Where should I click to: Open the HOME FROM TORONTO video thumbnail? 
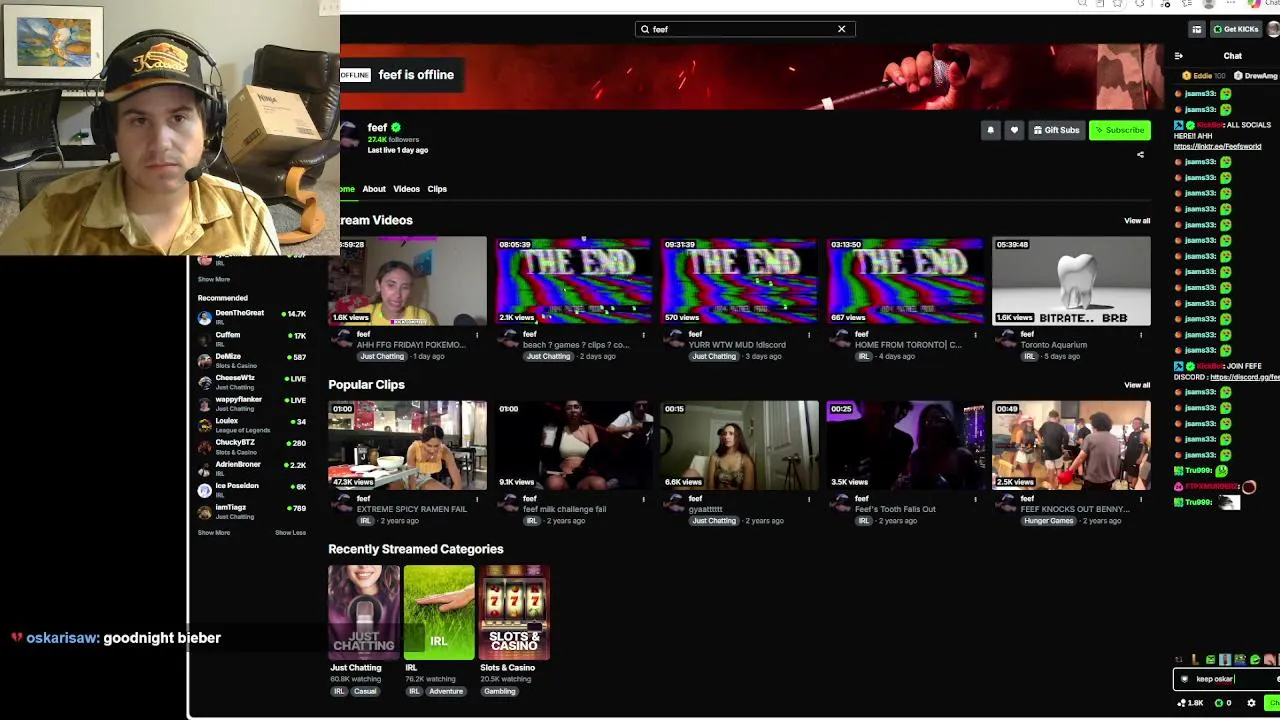click(905, 281)
